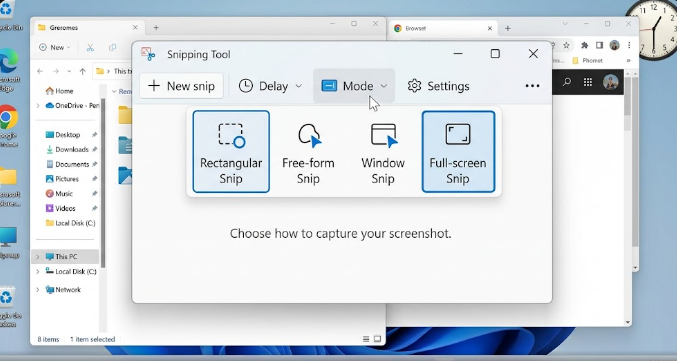Viewport: 677px width, 361px height.
Task: Open a new Chrome tab
Action: (508, 28)
